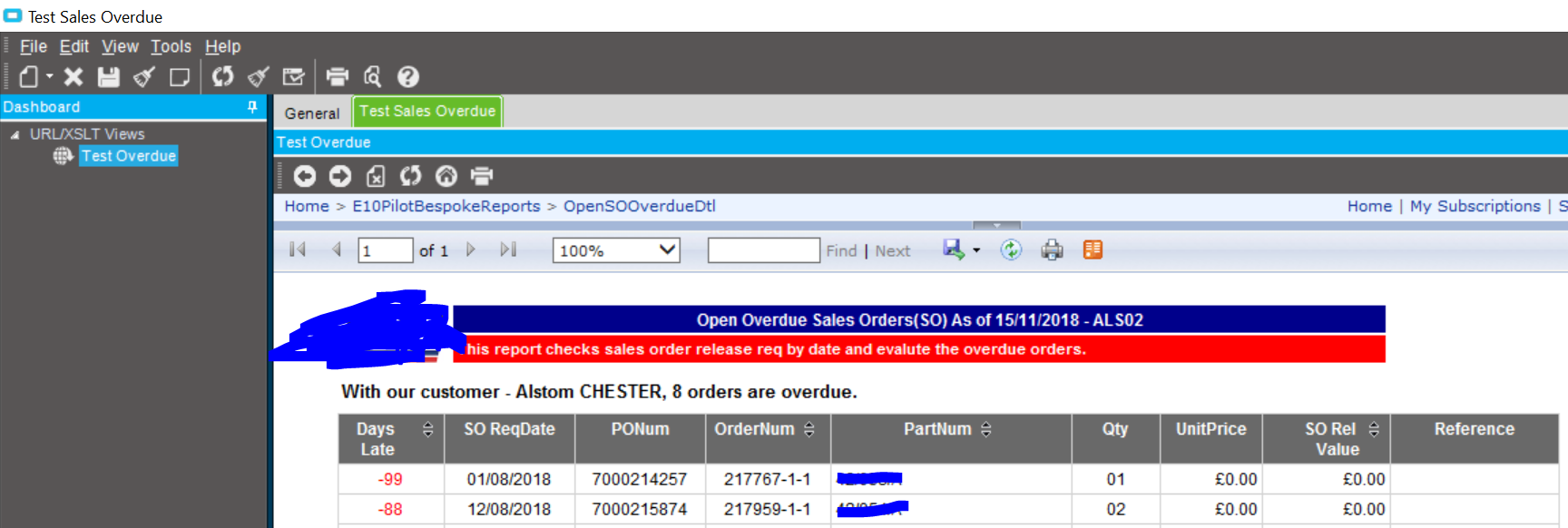
Task: Click the New document icon in main toolbar
Action: click(29, 77)
